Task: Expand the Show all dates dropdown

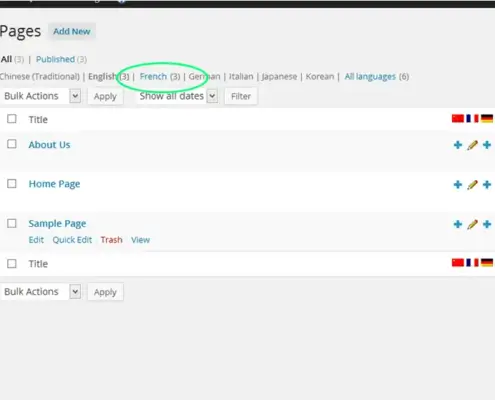Action: 177,96
